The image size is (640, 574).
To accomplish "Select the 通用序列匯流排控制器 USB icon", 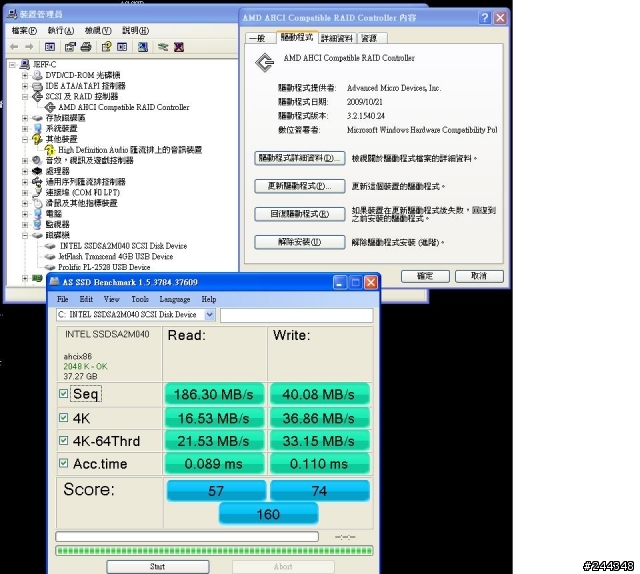I will (x=37, y=182).
